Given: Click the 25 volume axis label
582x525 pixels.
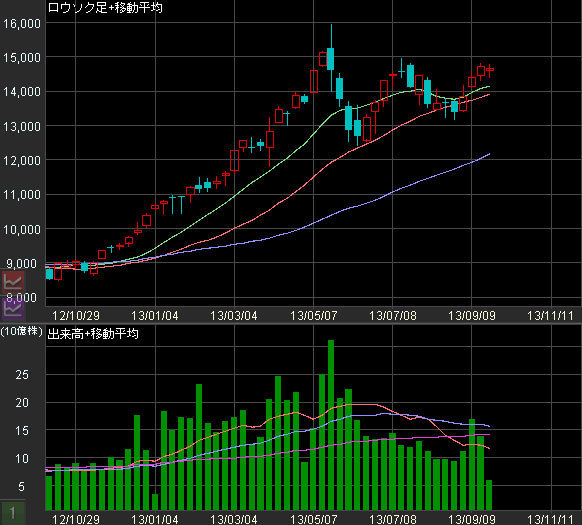Looking at the screenshot, I should tap(22, 375).
